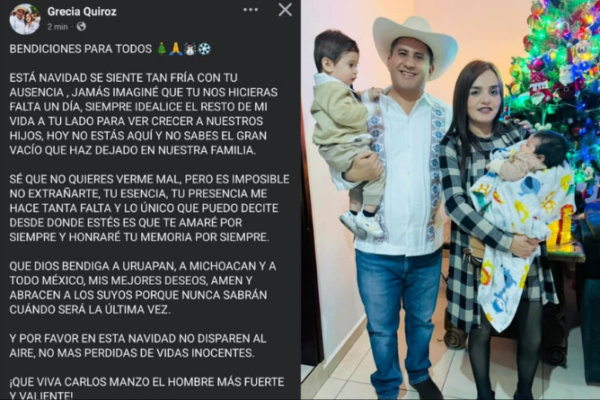Click the man's white cowboy hat in photo
Screen dimensions: 600x400
[x=416, y=41]
